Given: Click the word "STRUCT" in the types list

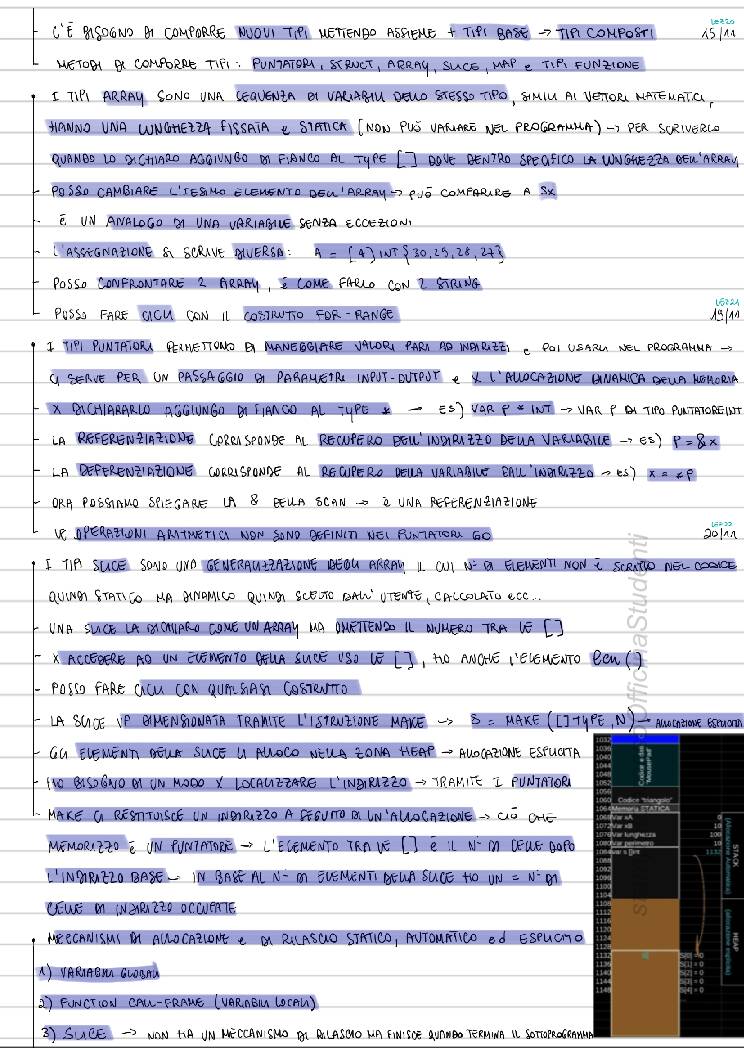Looking at the screenshot, I should 354,65.
